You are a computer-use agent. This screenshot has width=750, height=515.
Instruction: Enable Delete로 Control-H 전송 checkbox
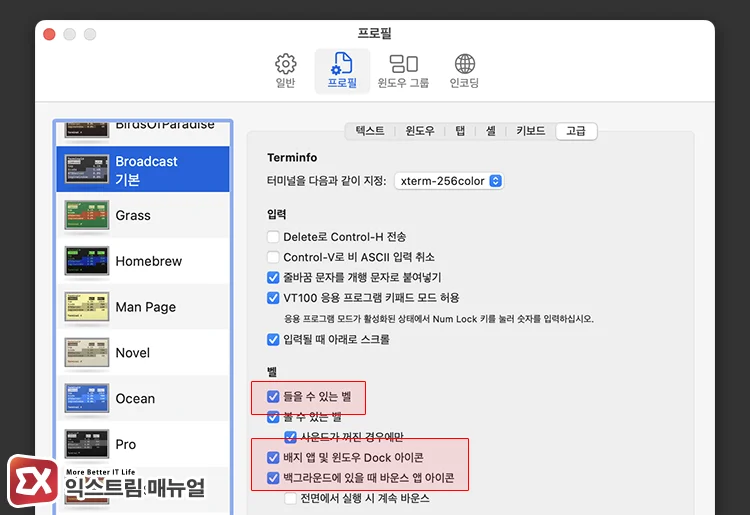pos(273,237)
